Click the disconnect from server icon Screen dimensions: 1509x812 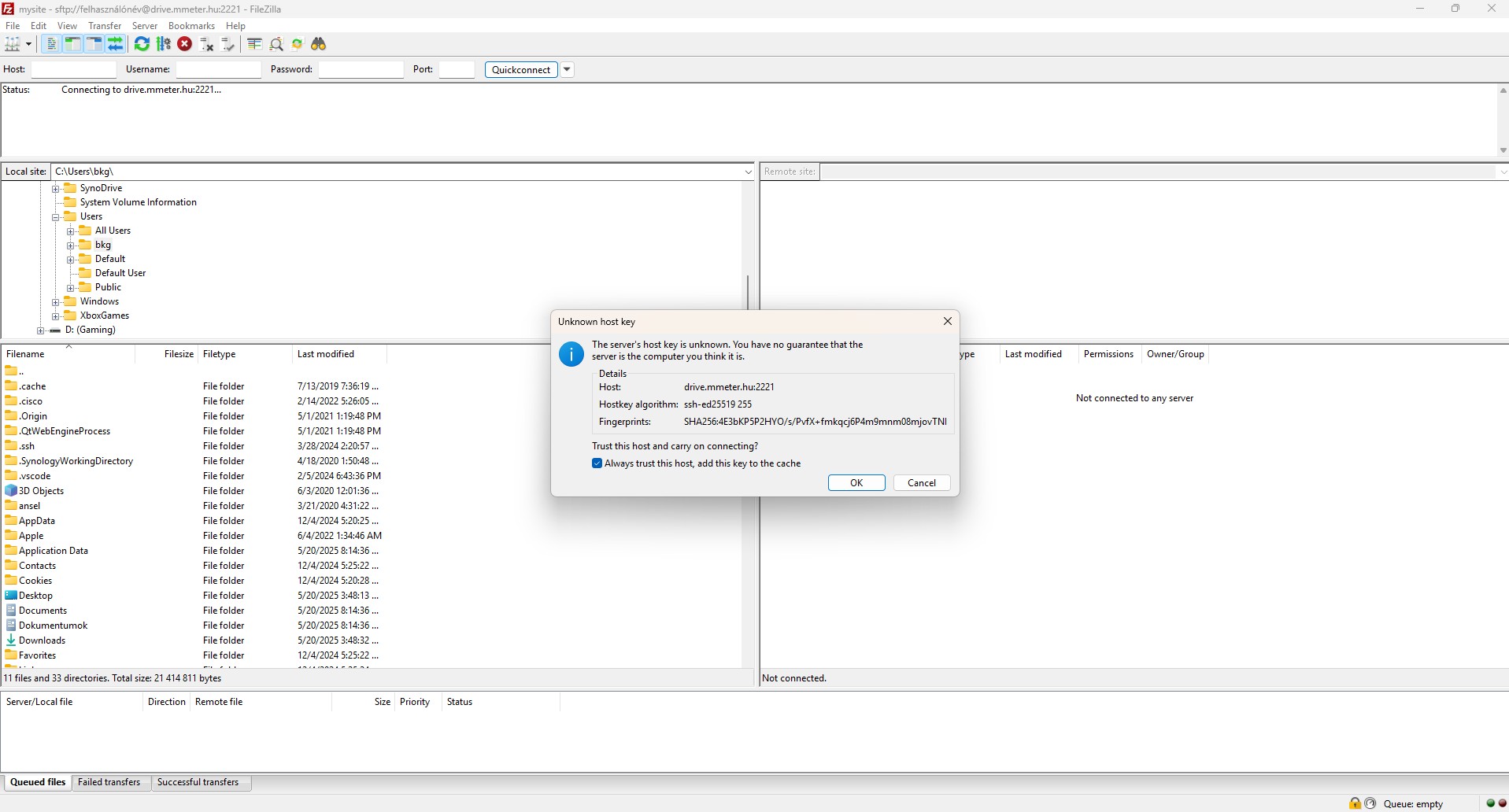click(x=207, y=44)
